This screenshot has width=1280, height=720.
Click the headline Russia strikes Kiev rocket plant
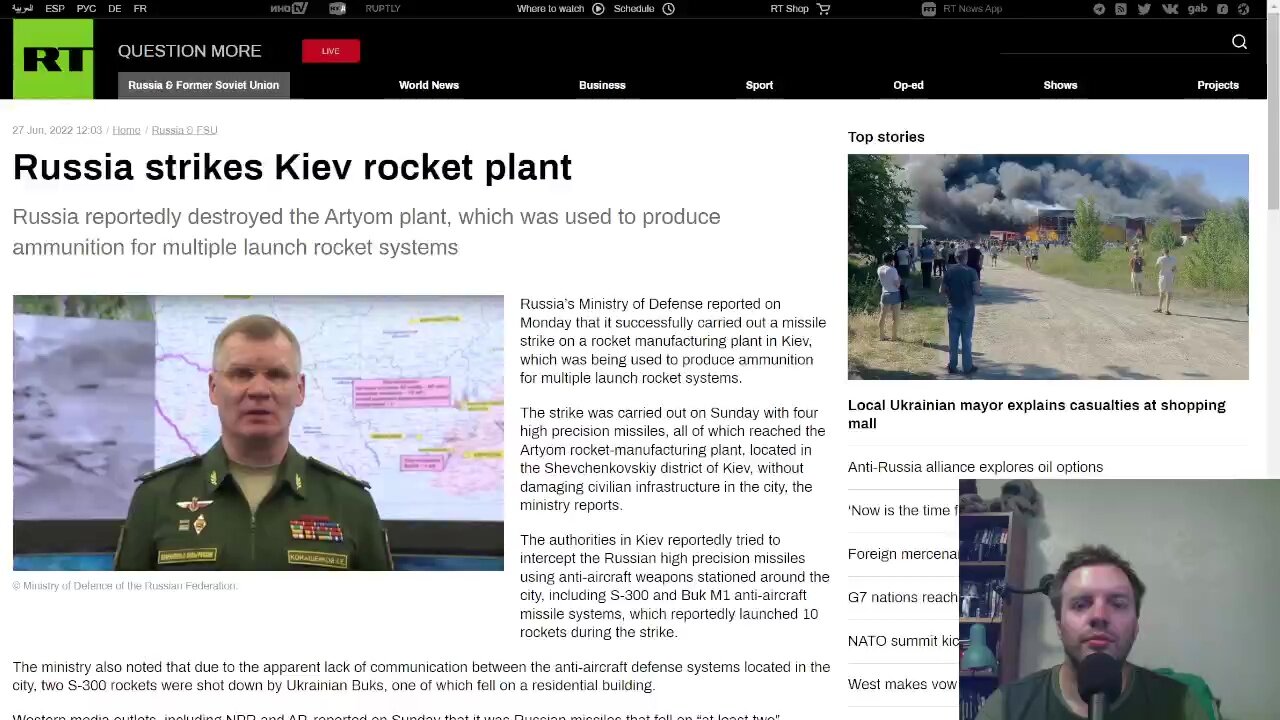[292, 167]
